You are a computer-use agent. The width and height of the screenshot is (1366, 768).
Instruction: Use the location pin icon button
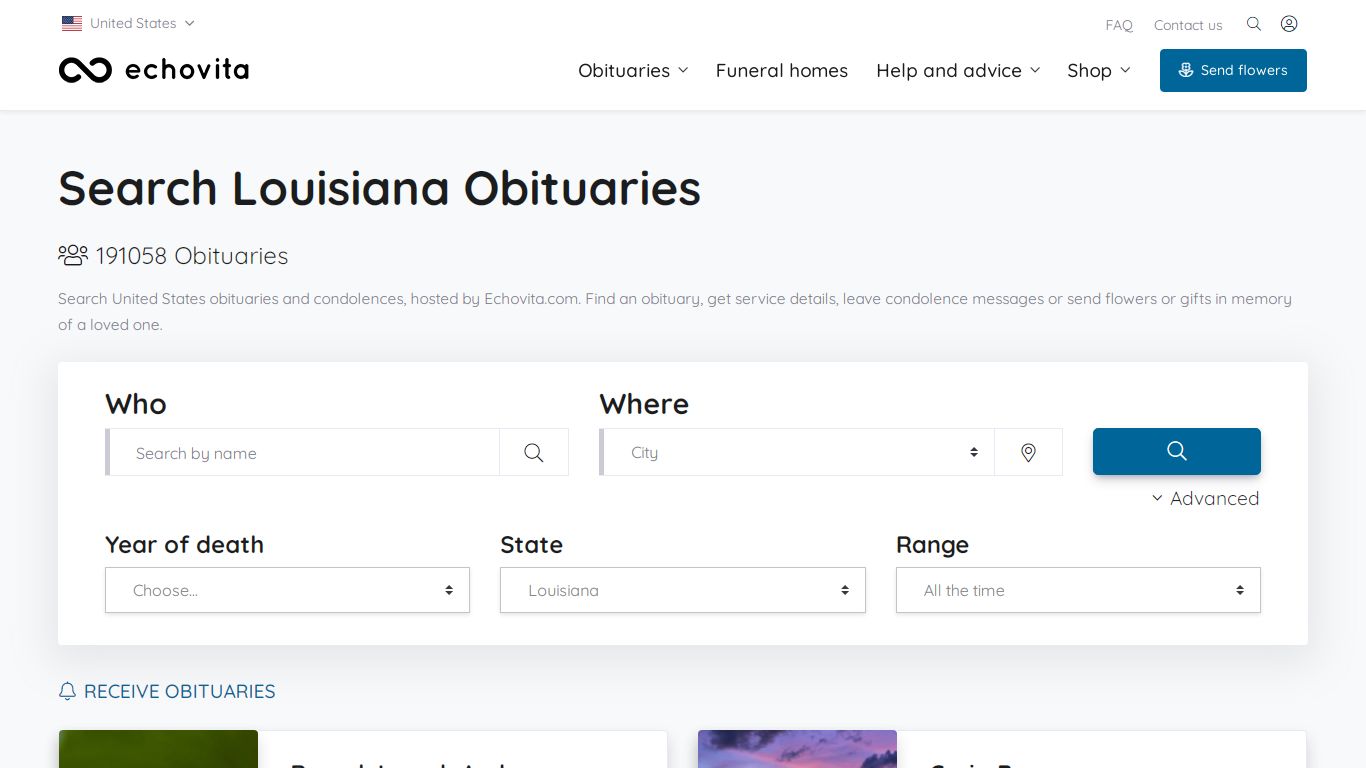tap(1028, 453)
